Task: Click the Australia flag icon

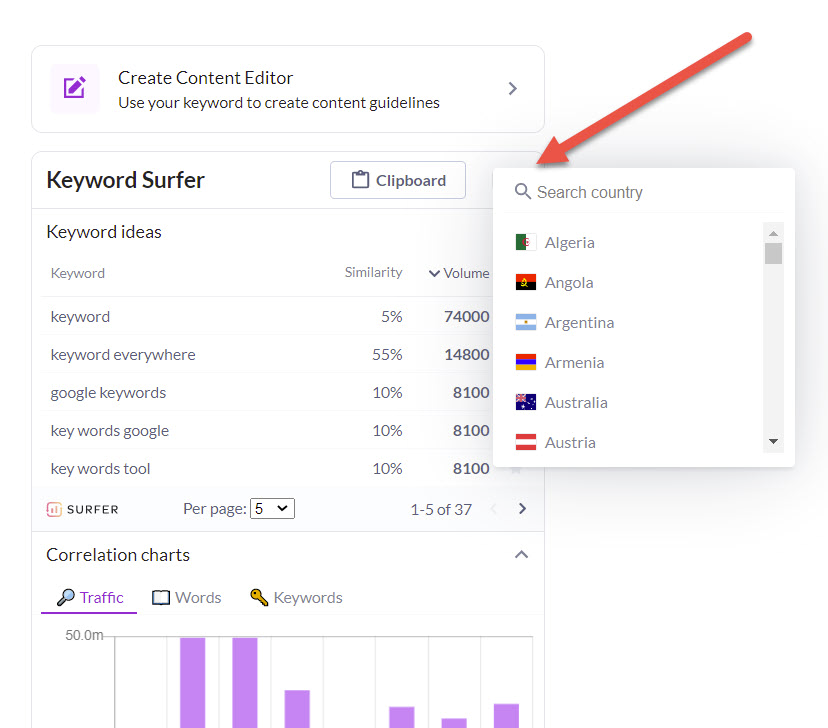Action: pyautogui.click(x=527, y=401)
